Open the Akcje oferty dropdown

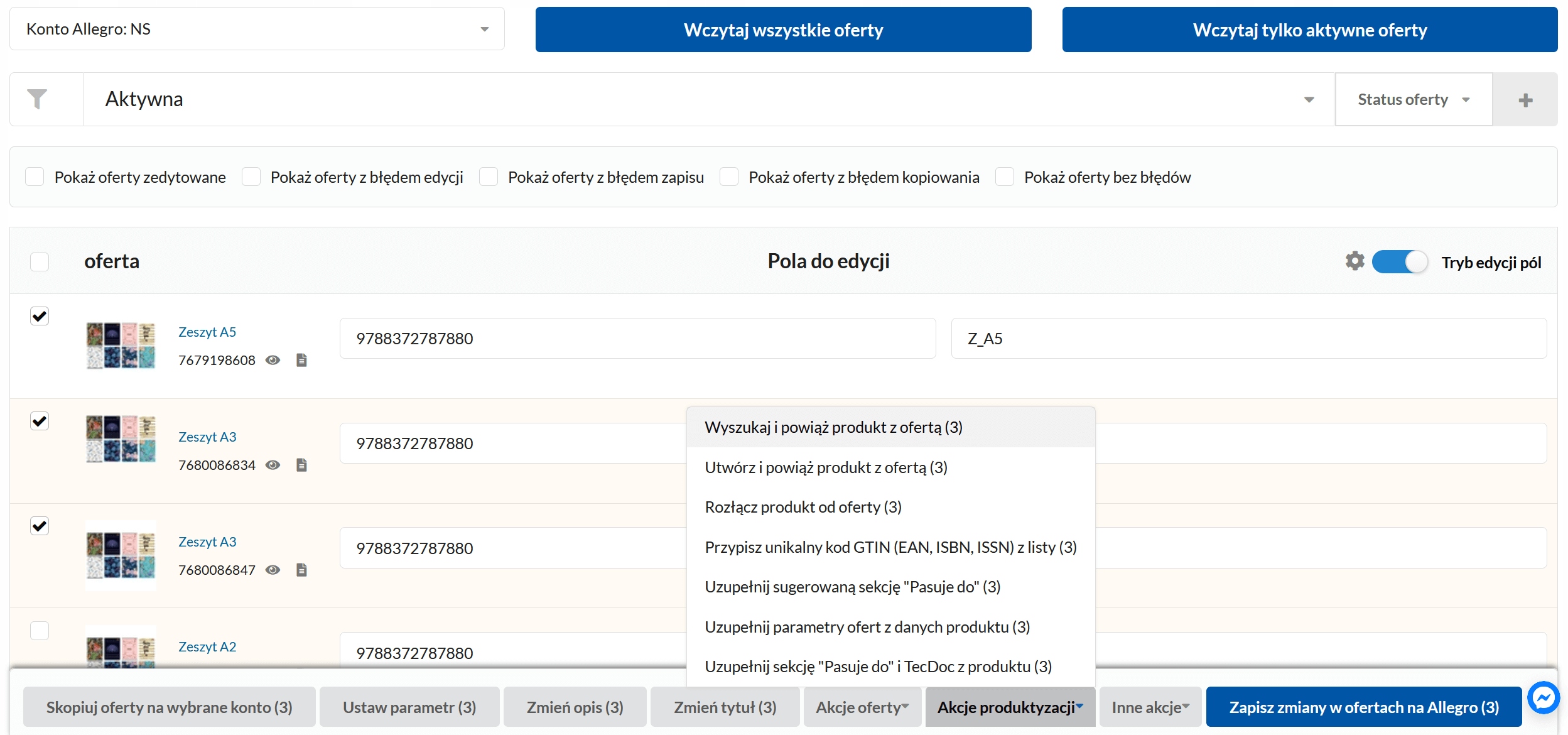coord(862,707)
